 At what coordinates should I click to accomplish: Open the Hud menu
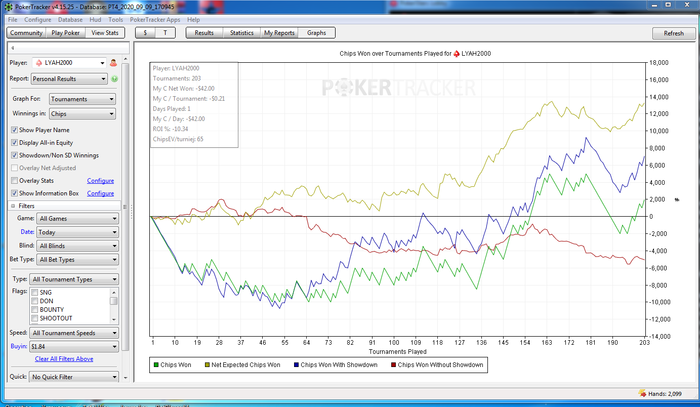point(95,20)
